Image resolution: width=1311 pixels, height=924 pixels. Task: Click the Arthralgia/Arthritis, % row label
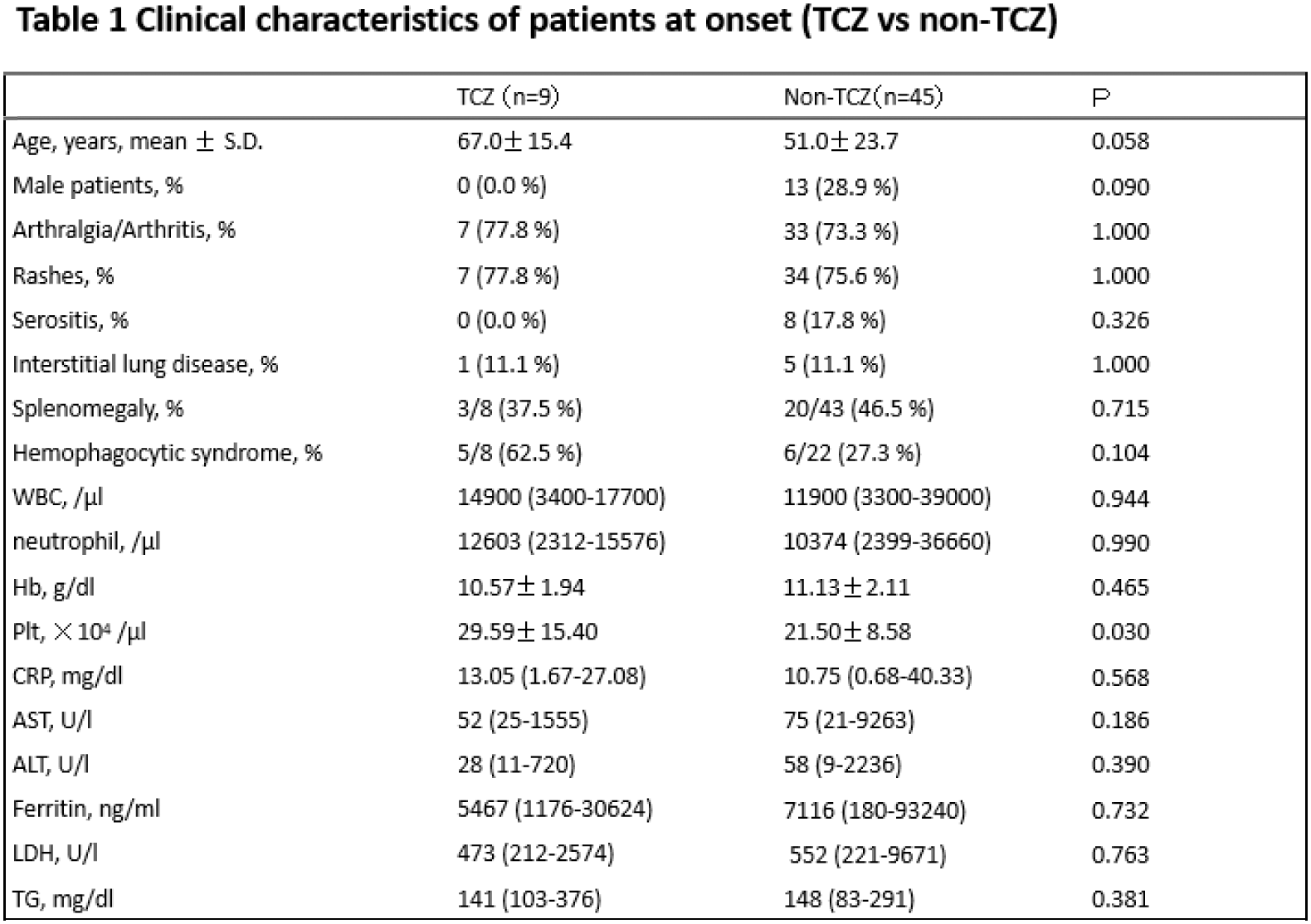pyautogui.click(x=124, y=231)
